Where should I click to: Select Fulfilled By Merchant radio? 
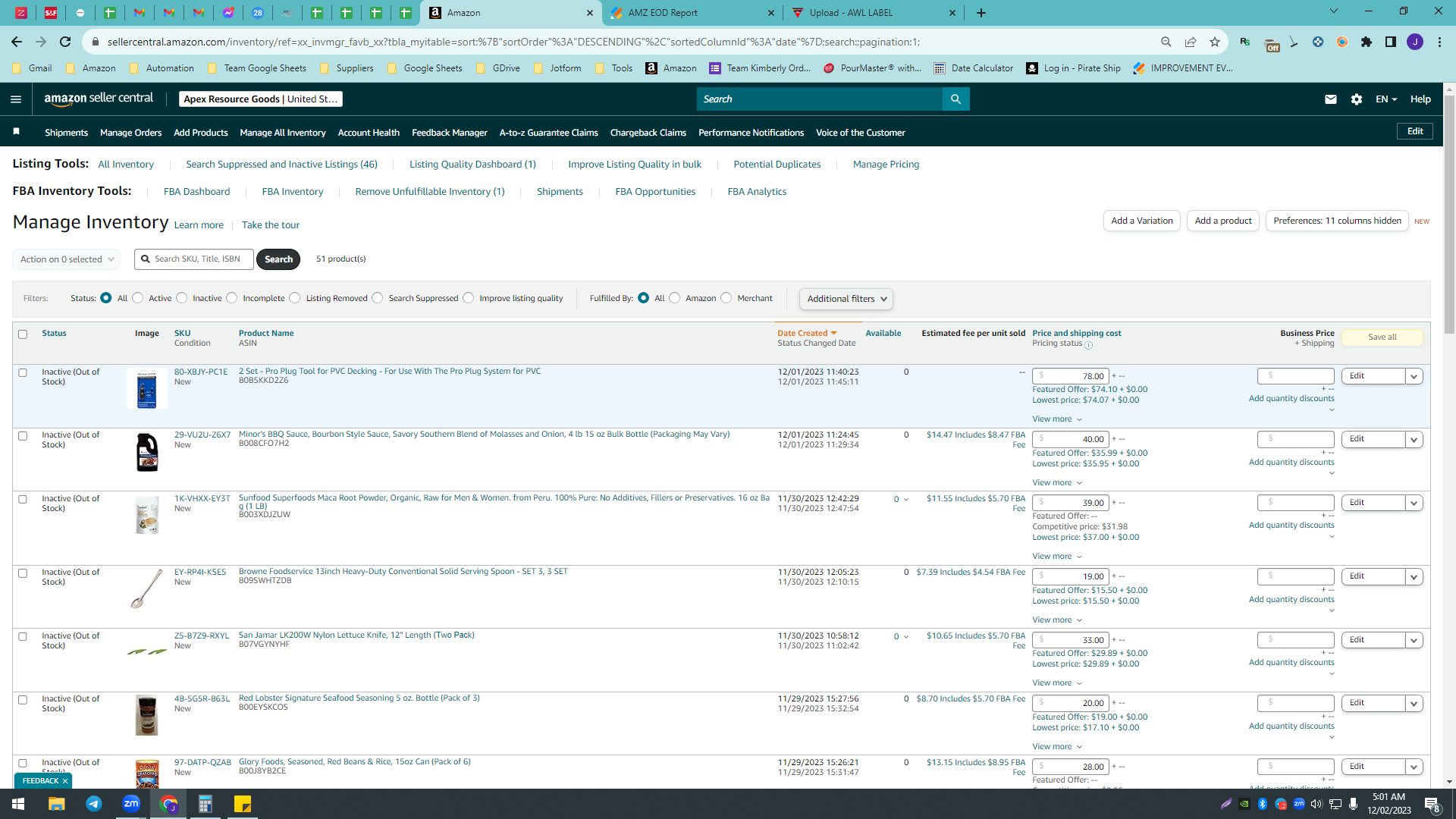pos(726,298)
